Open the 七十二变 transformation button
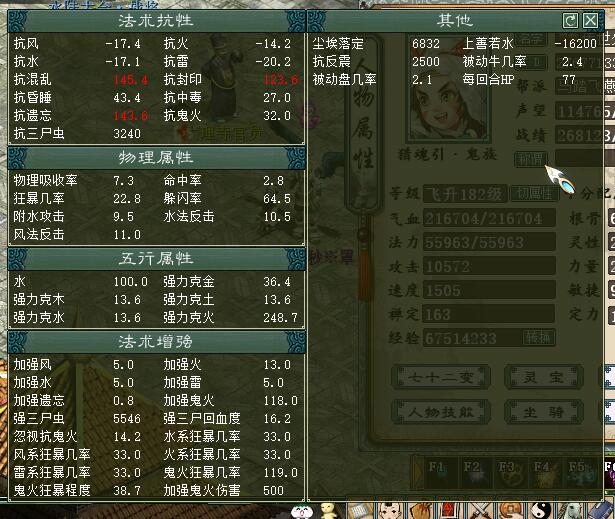Image resolution: width=615 pixels, height=519 pixels. tap(441, 378)
